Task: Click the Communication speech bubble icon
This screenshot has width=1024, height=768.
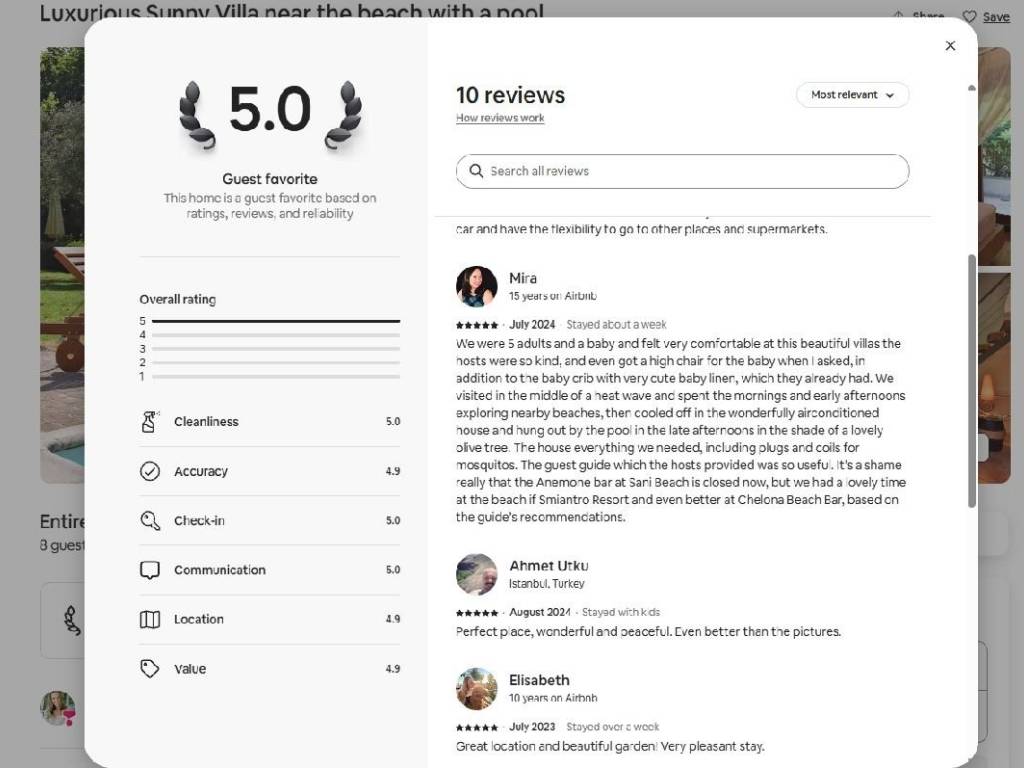Action: coord(150,570)
